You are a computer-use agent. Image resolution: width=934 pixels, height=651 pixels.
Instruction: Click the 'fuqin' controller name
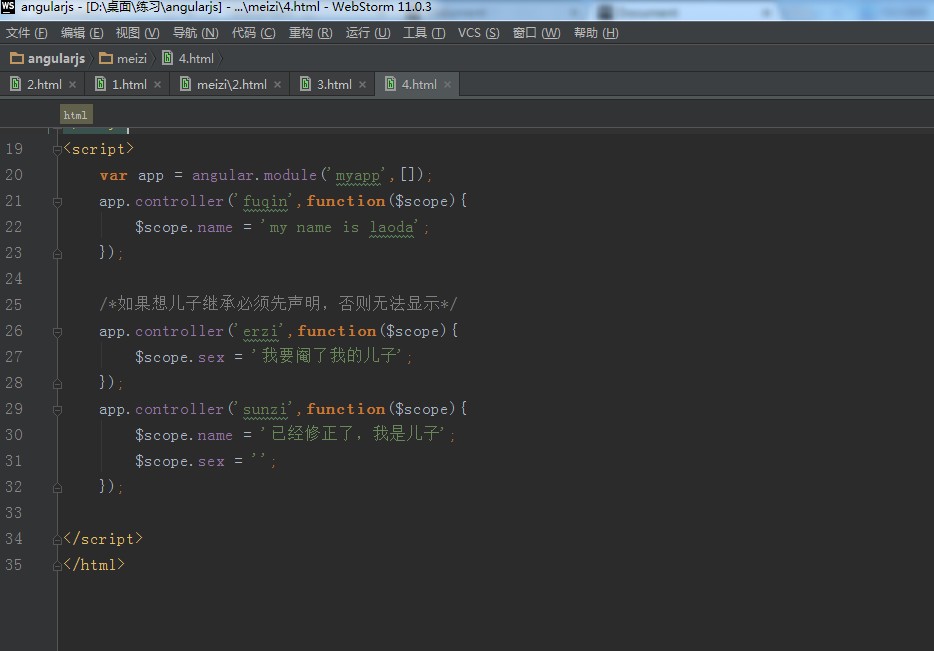pos(265,201)
